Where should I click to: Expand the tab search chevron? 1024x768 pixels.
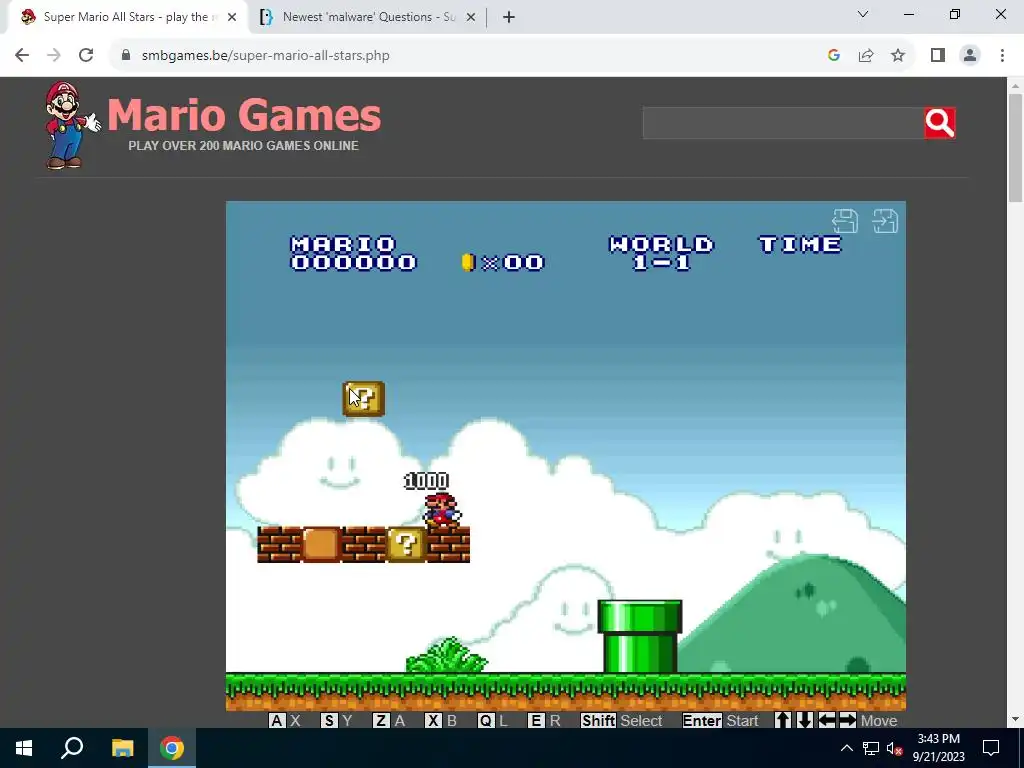click(x=863, y=14)
